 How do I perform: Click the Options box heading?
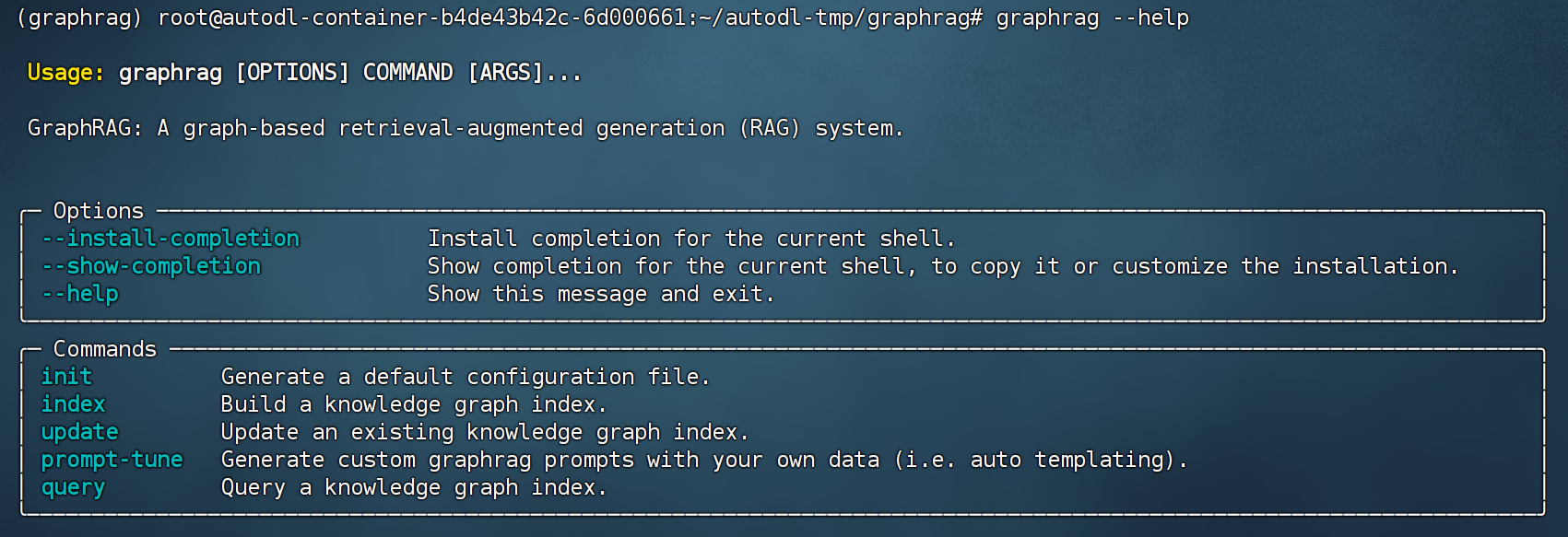[99, 211]
